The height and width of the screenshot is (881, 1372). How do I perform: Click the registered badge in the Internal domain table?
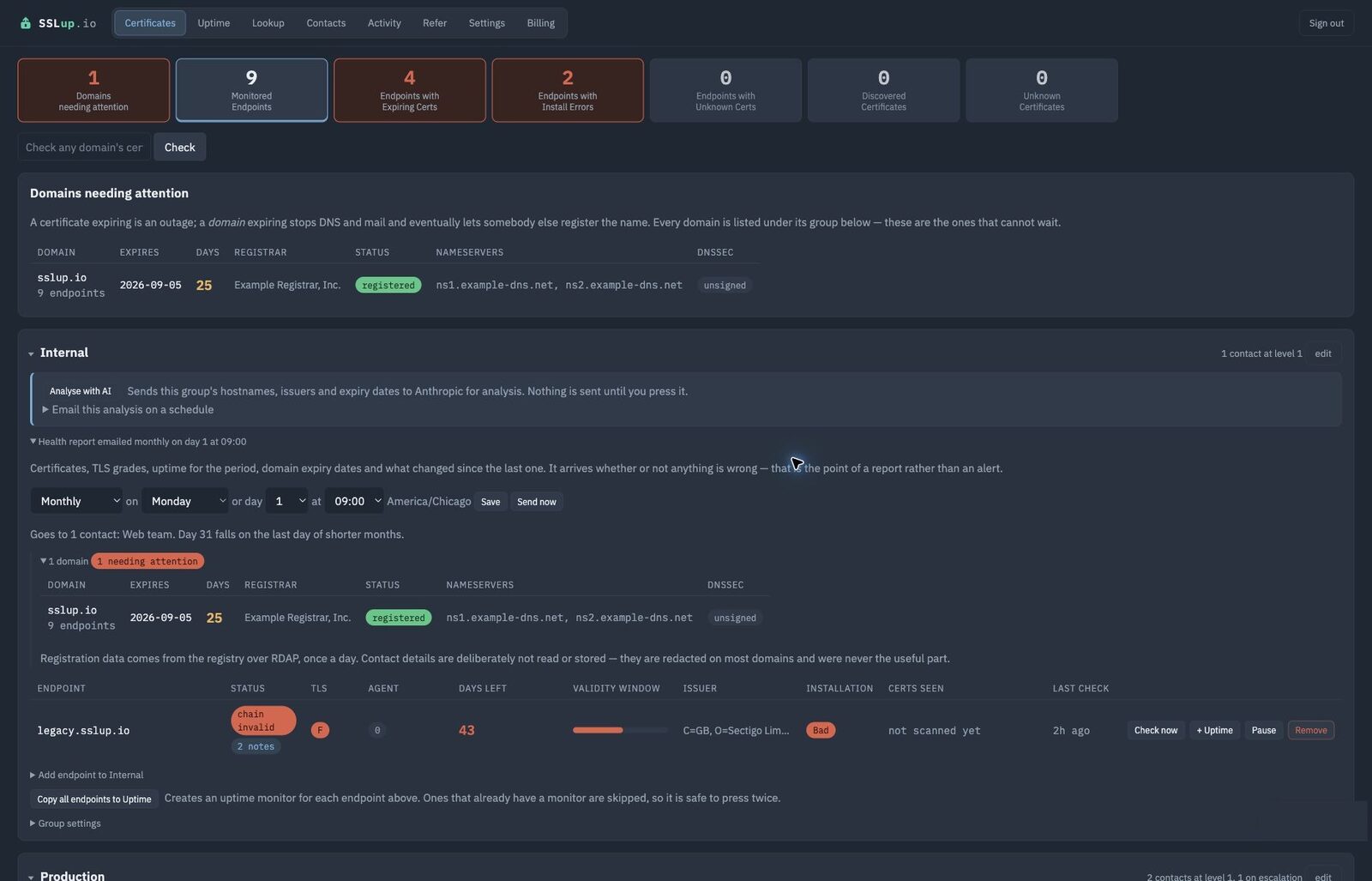[399, 618]
